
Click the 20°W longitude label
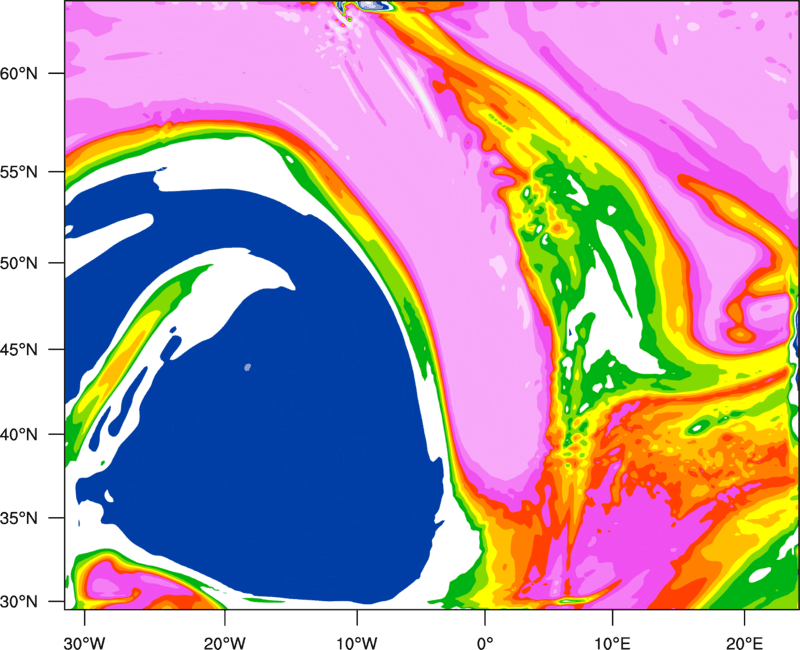(225, 643)
